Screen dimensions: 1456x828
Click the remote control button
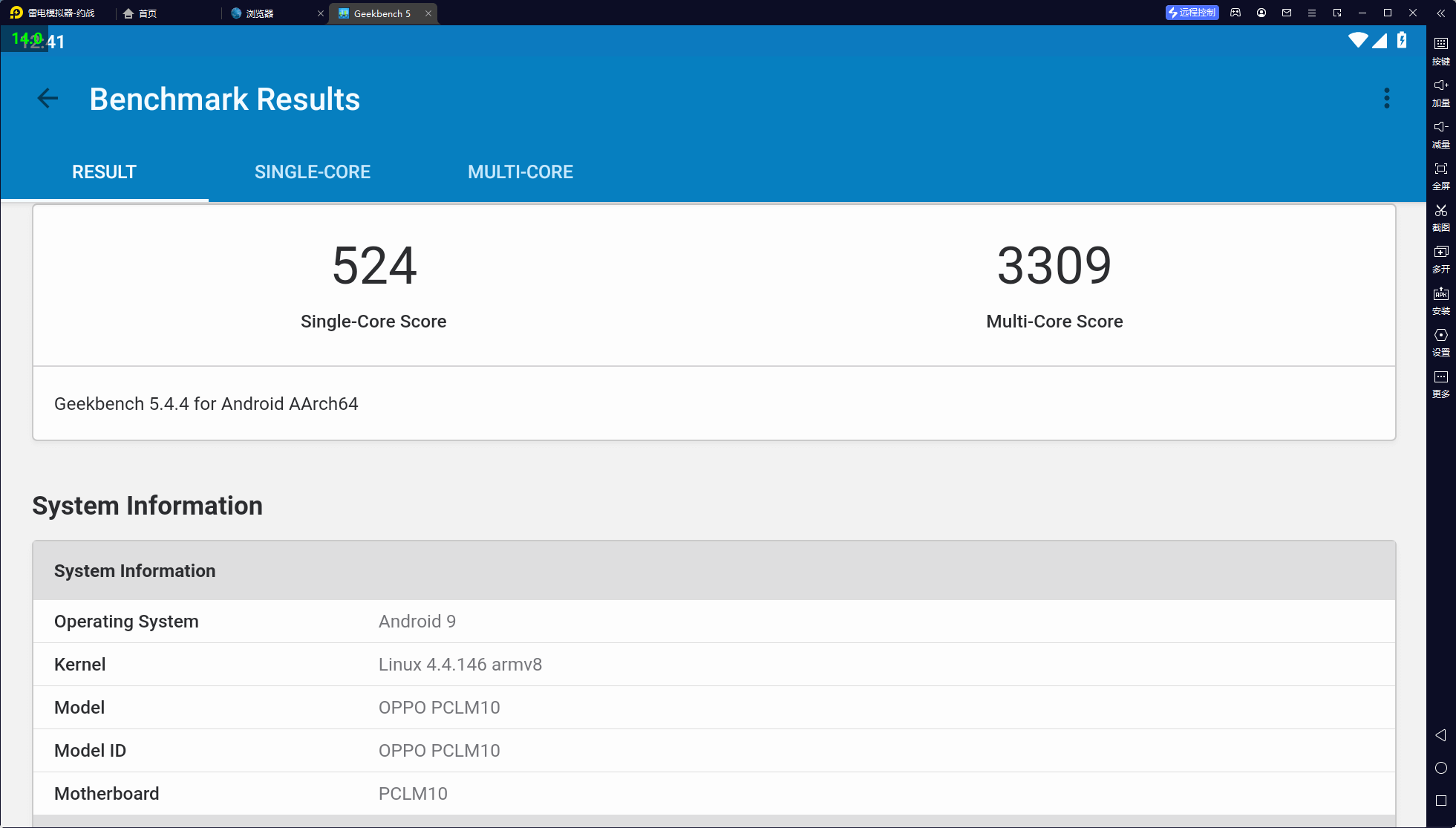(1192, 13)
